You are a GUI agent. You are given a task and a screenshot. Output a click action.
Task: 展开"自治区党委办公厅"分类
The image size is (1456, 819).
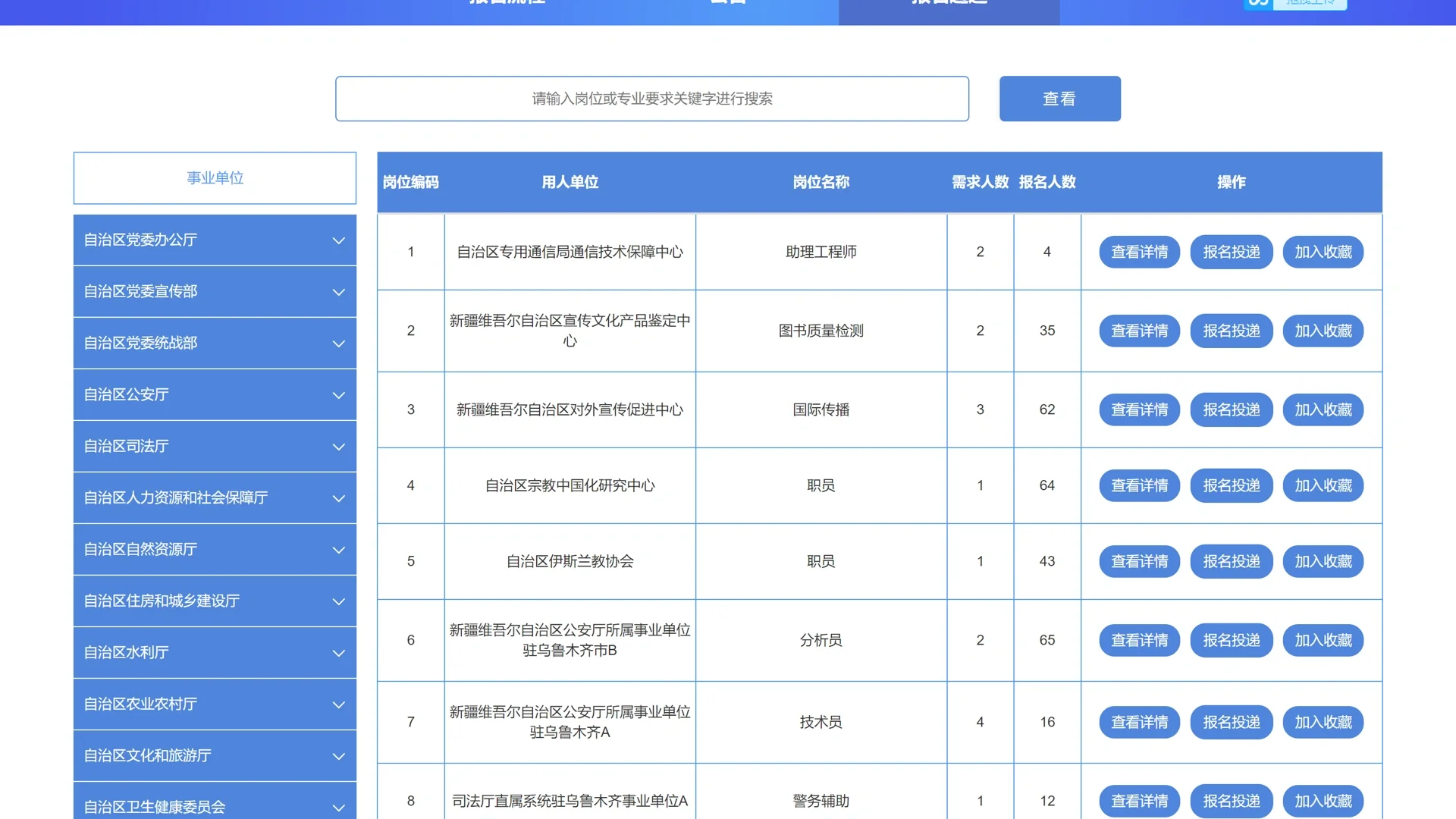coord(215,240)
